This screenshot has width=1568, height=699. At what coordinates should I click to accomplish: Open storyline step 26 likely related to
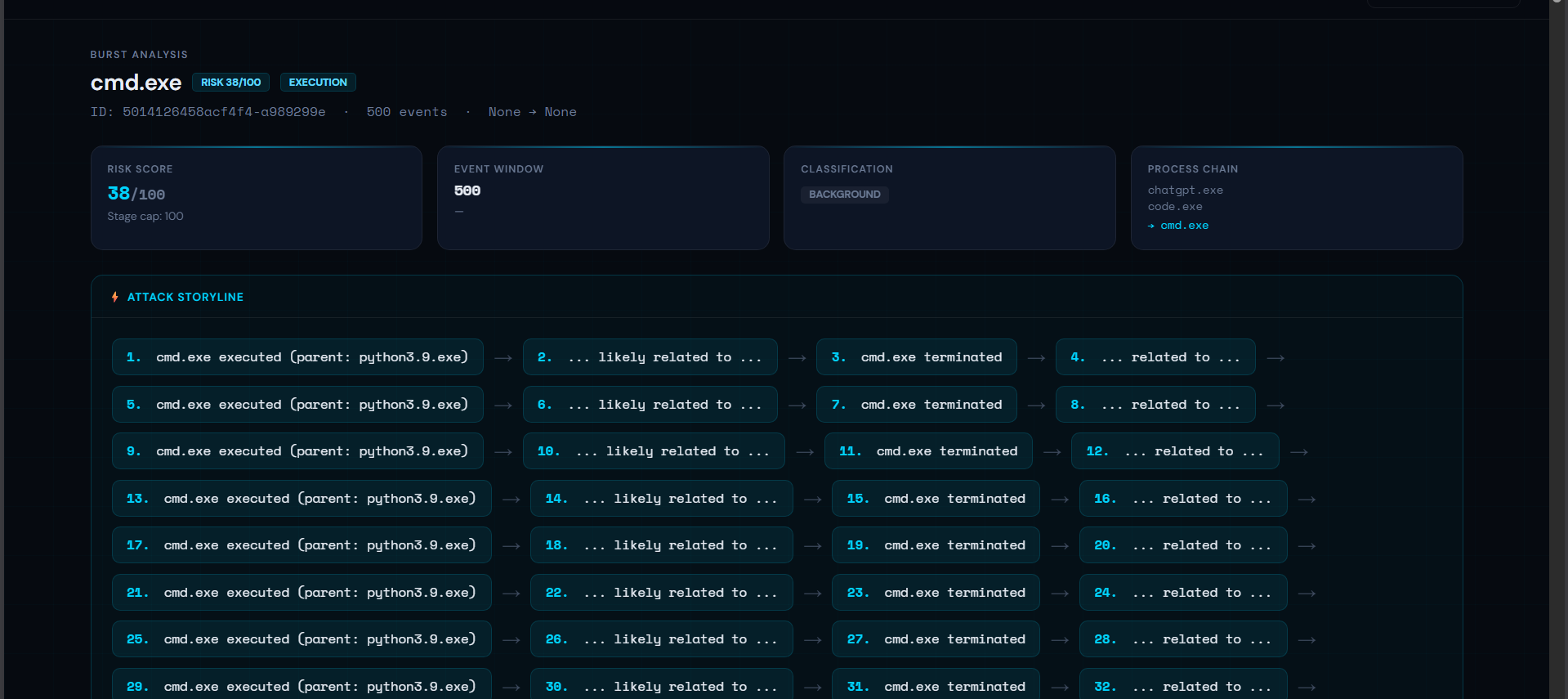(x=662, y=639)
